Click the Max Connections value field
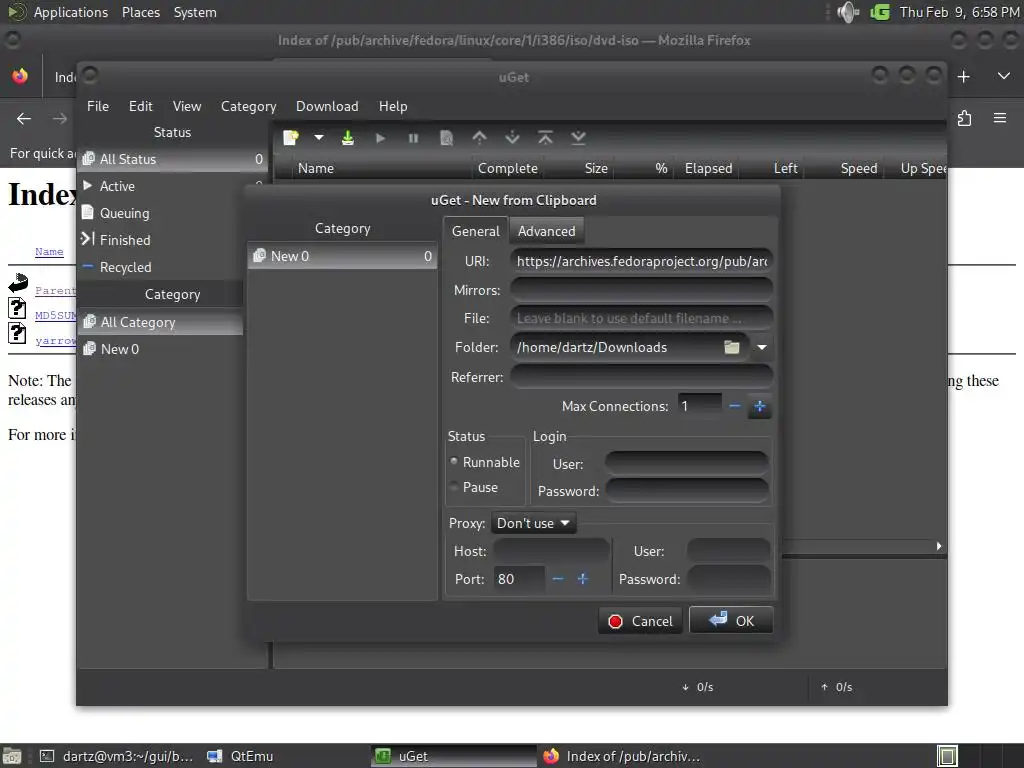Screen dimensions: 1024x768 699,406
